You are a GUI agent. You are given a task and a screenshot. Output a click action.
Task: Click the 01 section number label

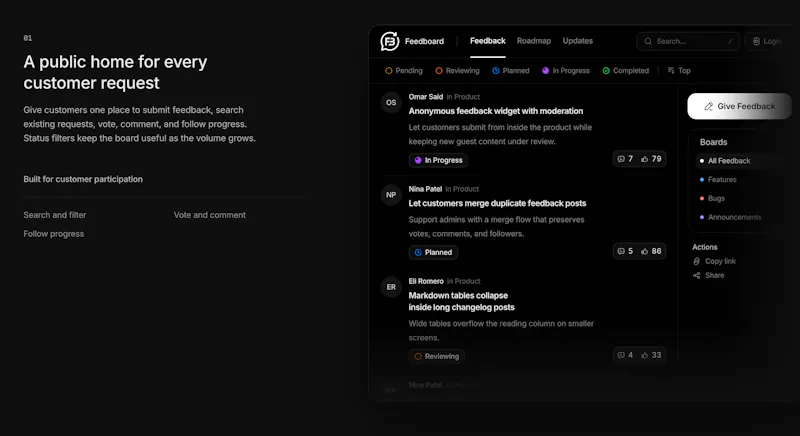click(x=28, y=38)
